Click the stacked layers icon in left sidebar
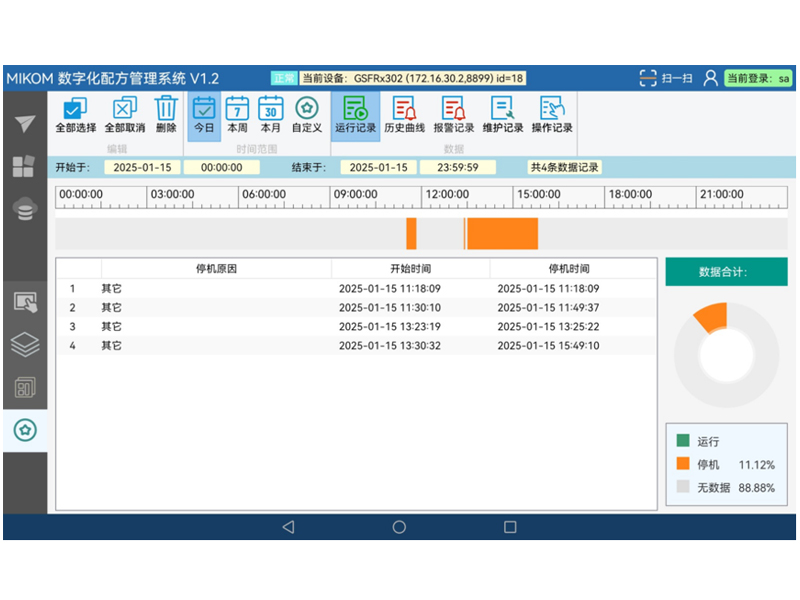This screenshot has height=600, width=800. point(25,344)
